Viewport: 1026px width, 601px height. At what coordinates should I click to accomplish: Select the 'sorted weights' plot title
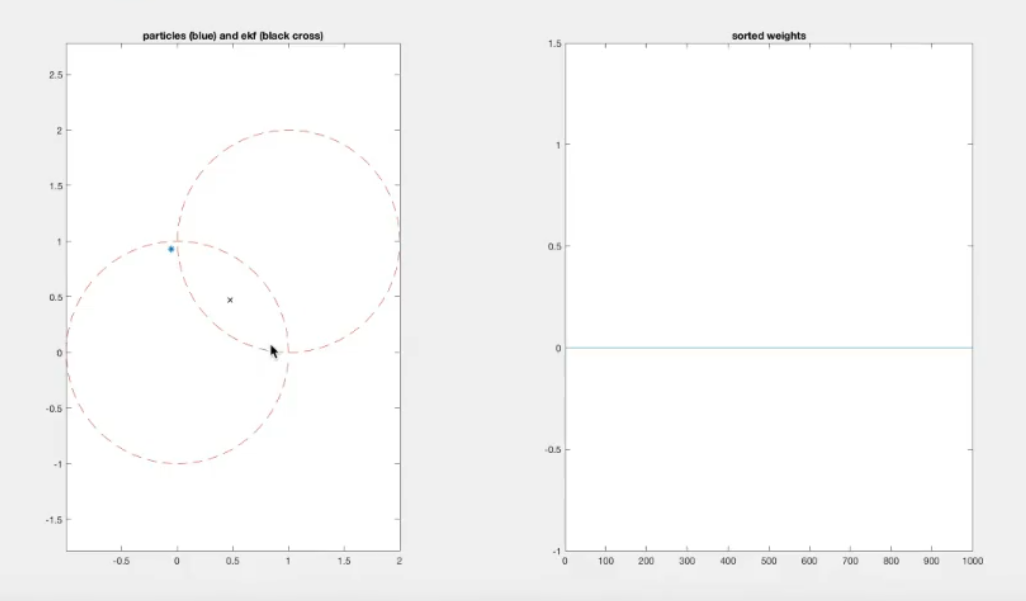[x=769, y=36]
